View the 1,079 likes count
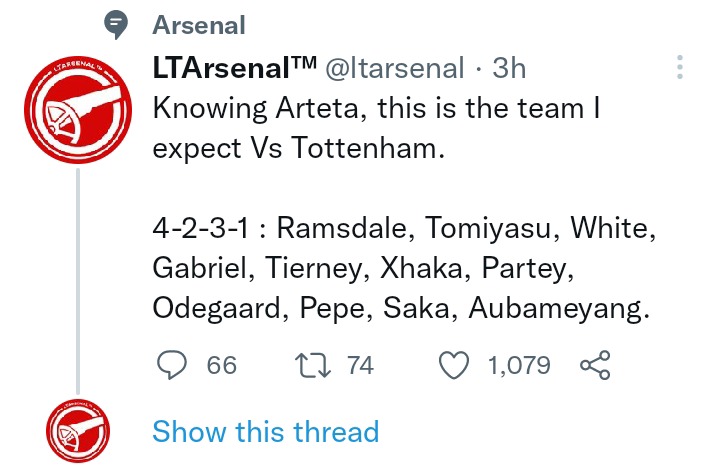Screen dimensions: 720x469 click(x=519, y=366)
